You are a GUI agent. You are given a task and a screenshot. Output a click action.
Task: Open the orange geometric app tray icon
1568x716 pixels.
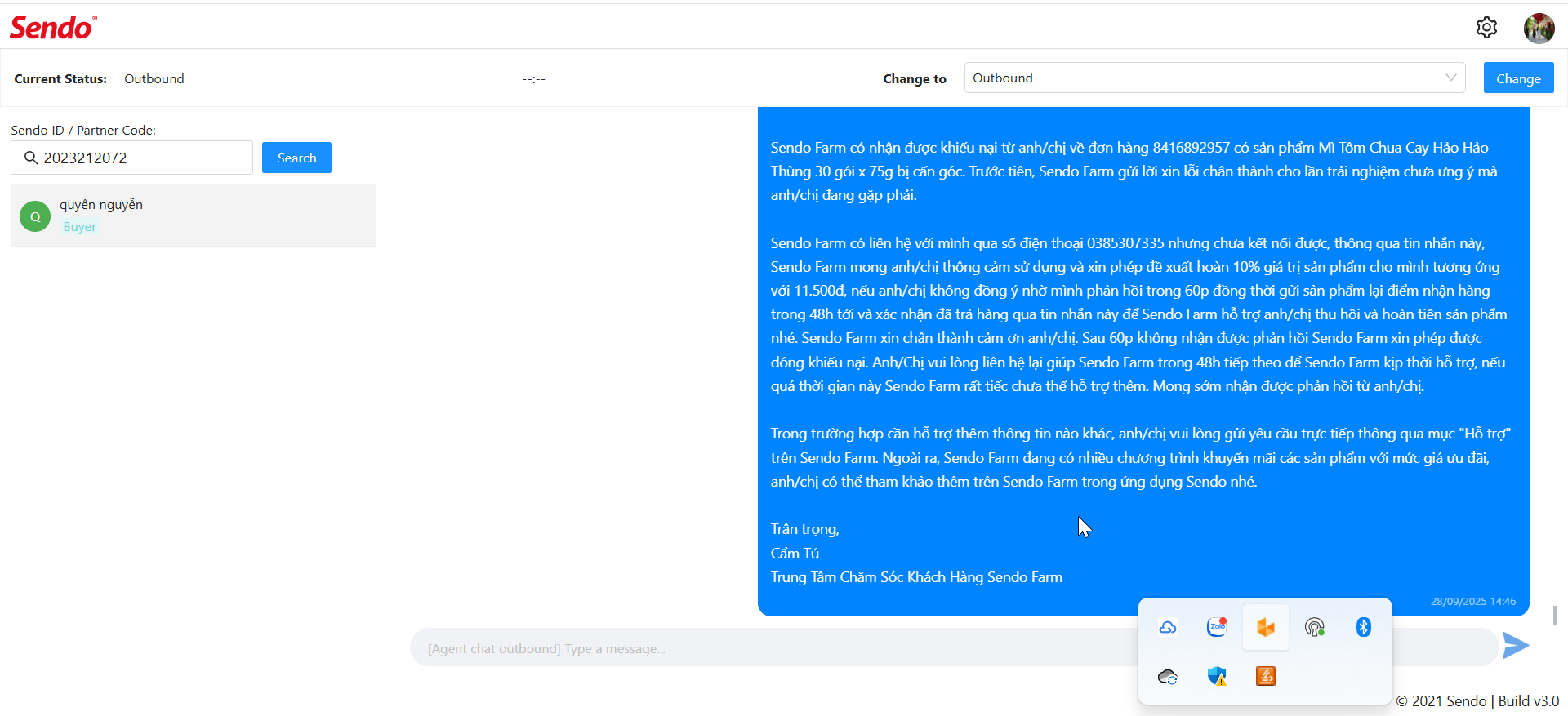[1266, 627]
